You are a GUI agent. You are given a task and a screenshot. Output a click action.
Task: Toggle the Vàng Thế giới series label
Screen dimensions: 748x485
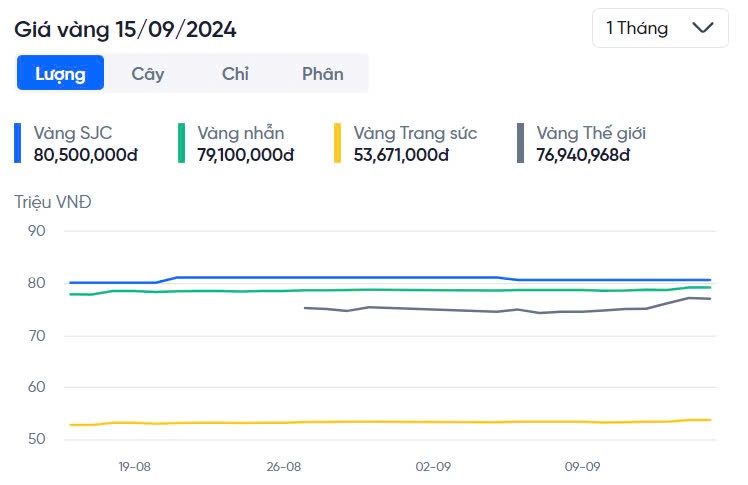click(x=598, y=133)
